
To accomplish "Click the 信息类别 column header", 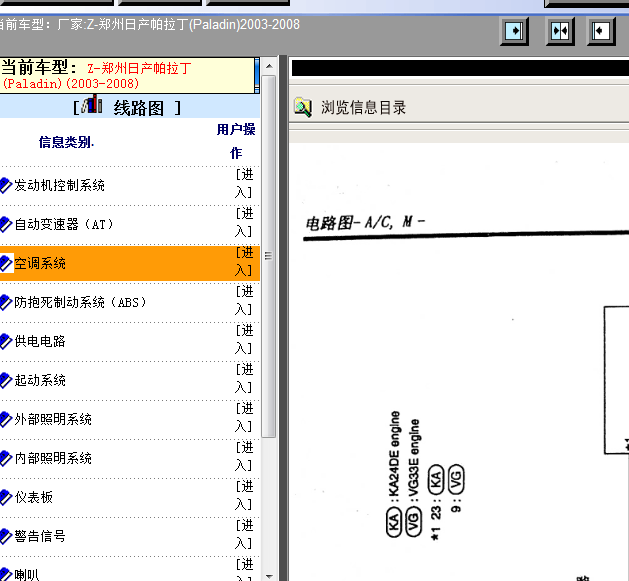I will pos(66,142).
